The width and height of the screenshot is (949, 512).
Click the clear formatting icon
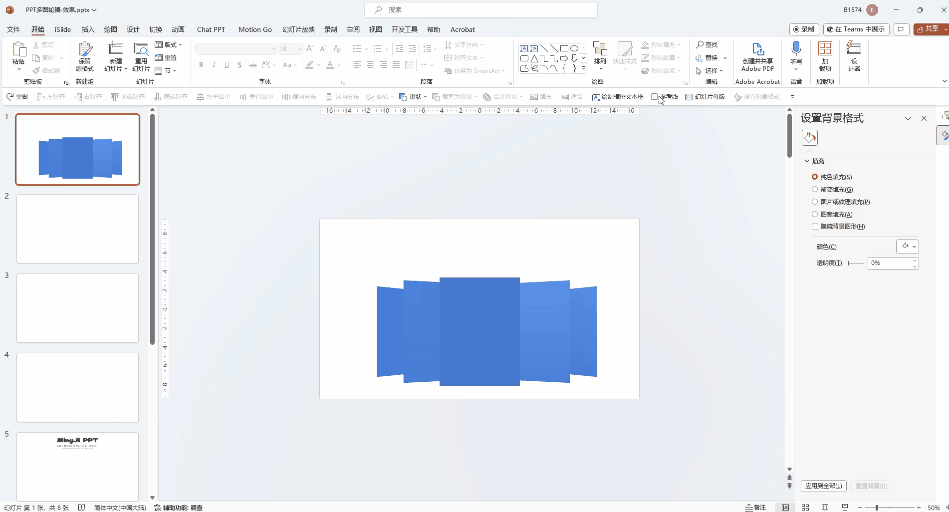(337, 48)
